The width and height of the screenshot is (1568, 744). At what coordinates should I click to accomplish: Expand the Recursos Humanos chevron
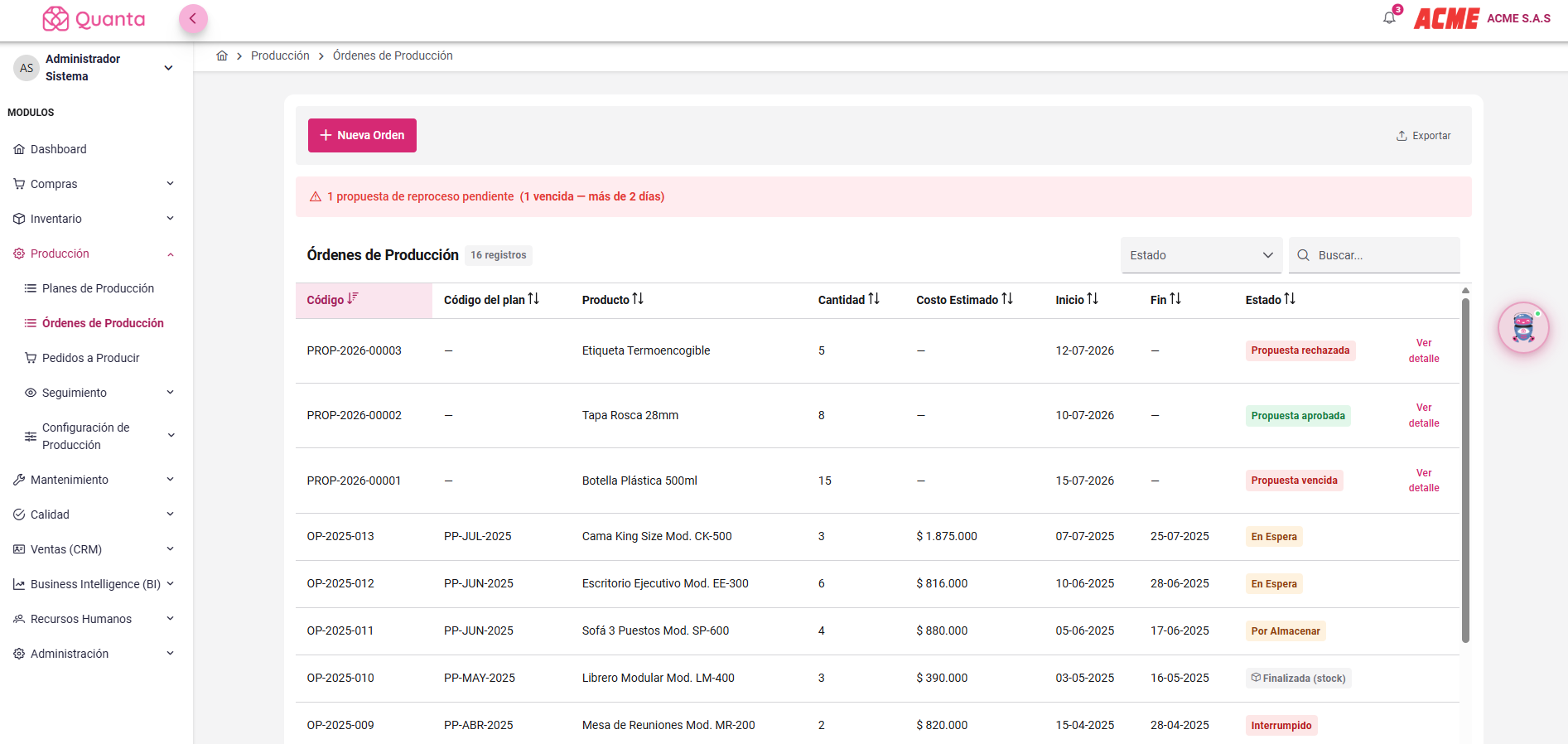pyautogui.click(x=170, y=619)
